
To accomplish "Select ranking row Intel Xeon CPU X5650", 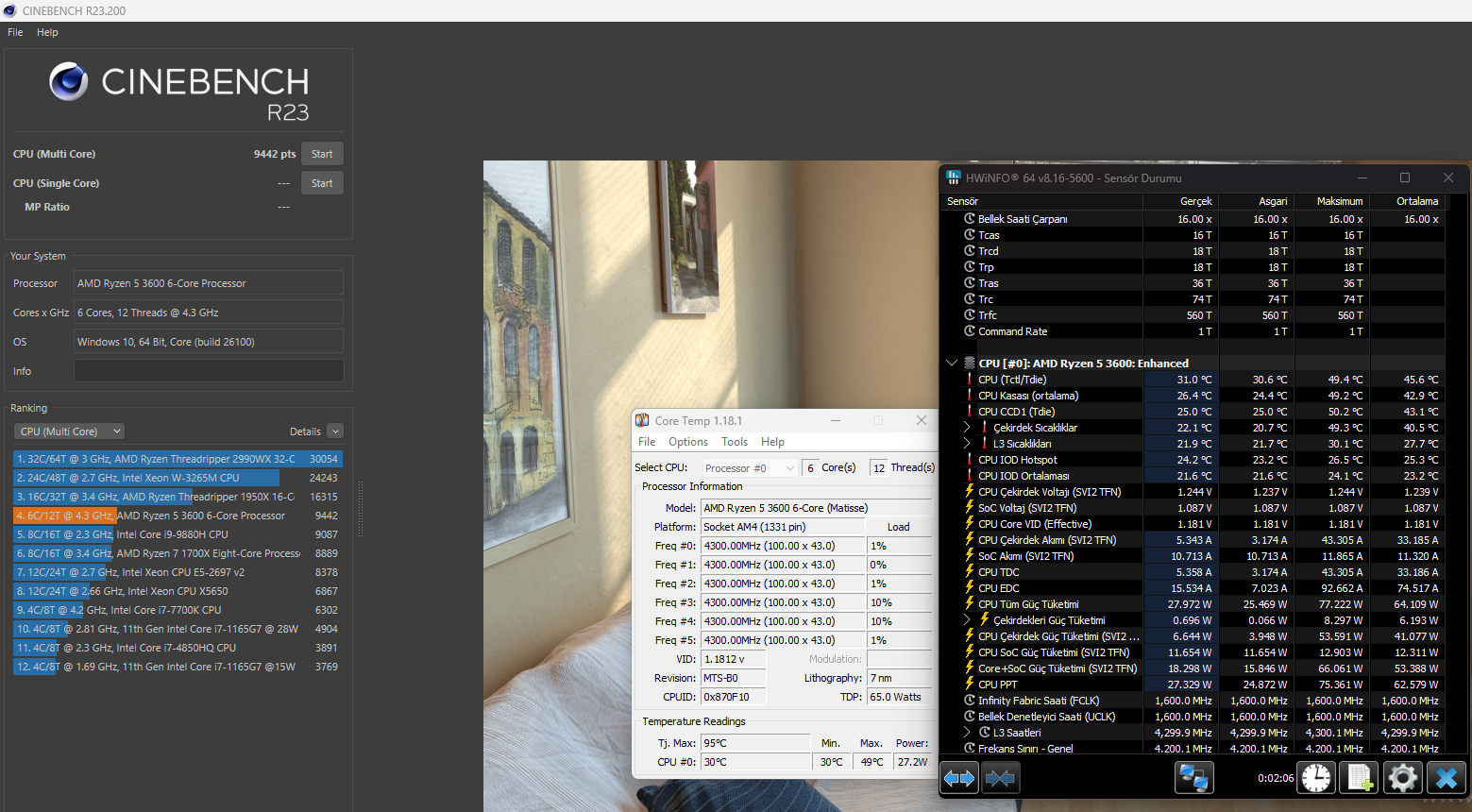I will (x=178, y=591).
